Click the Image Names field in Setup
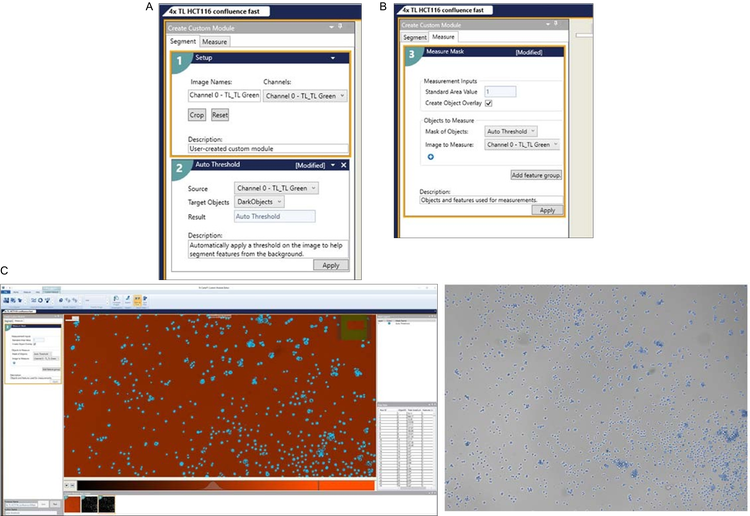Image resolution: width=750 pixels, height=516 pixels. point(224,96)
